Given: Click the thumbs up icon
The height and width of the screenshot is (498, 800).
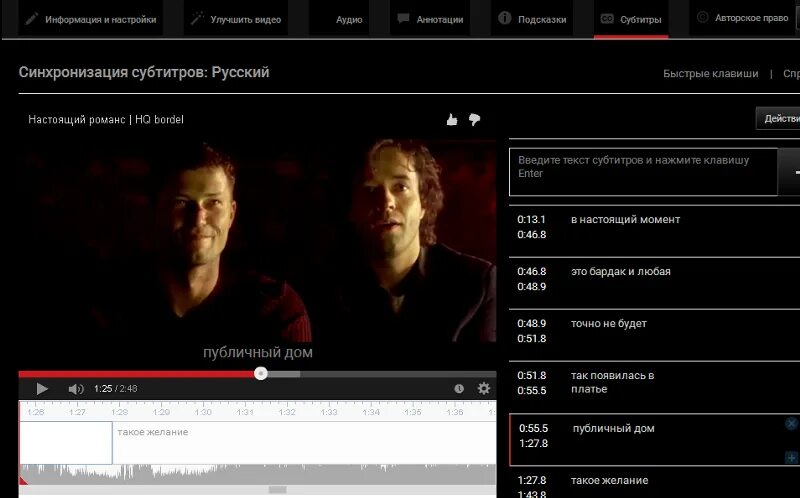Looking at the screenshot, I should 452,120.
